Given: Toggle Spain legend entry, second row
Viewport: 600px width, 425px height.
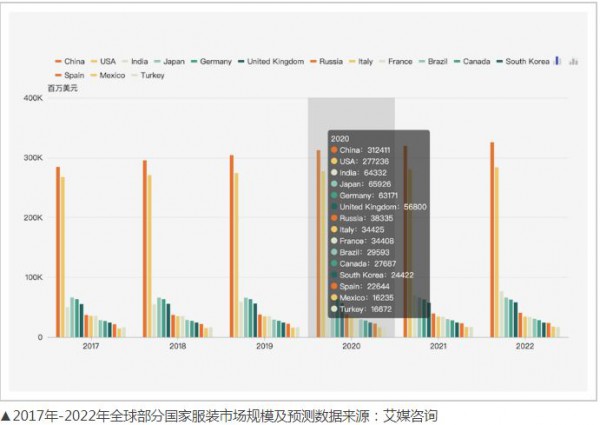Looking at the screenshot, I should (x=69, y=75).
